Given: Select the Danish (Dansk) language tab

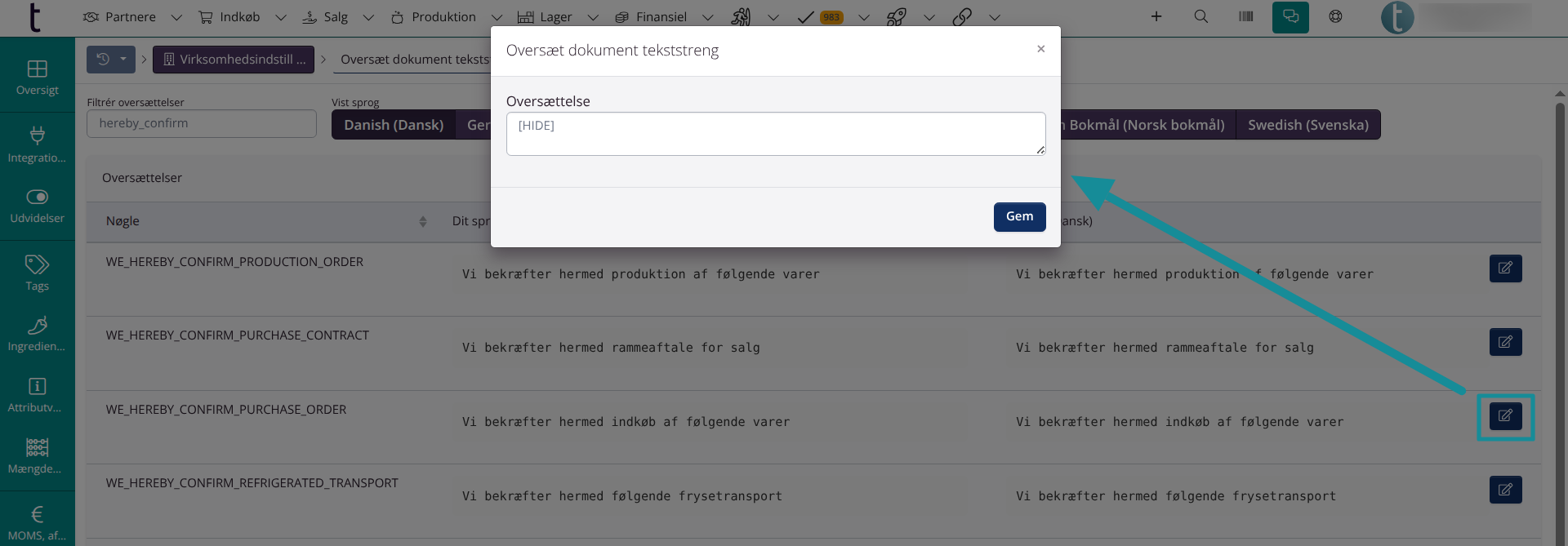Looking at the screenshot, I should tap(394, 125).
